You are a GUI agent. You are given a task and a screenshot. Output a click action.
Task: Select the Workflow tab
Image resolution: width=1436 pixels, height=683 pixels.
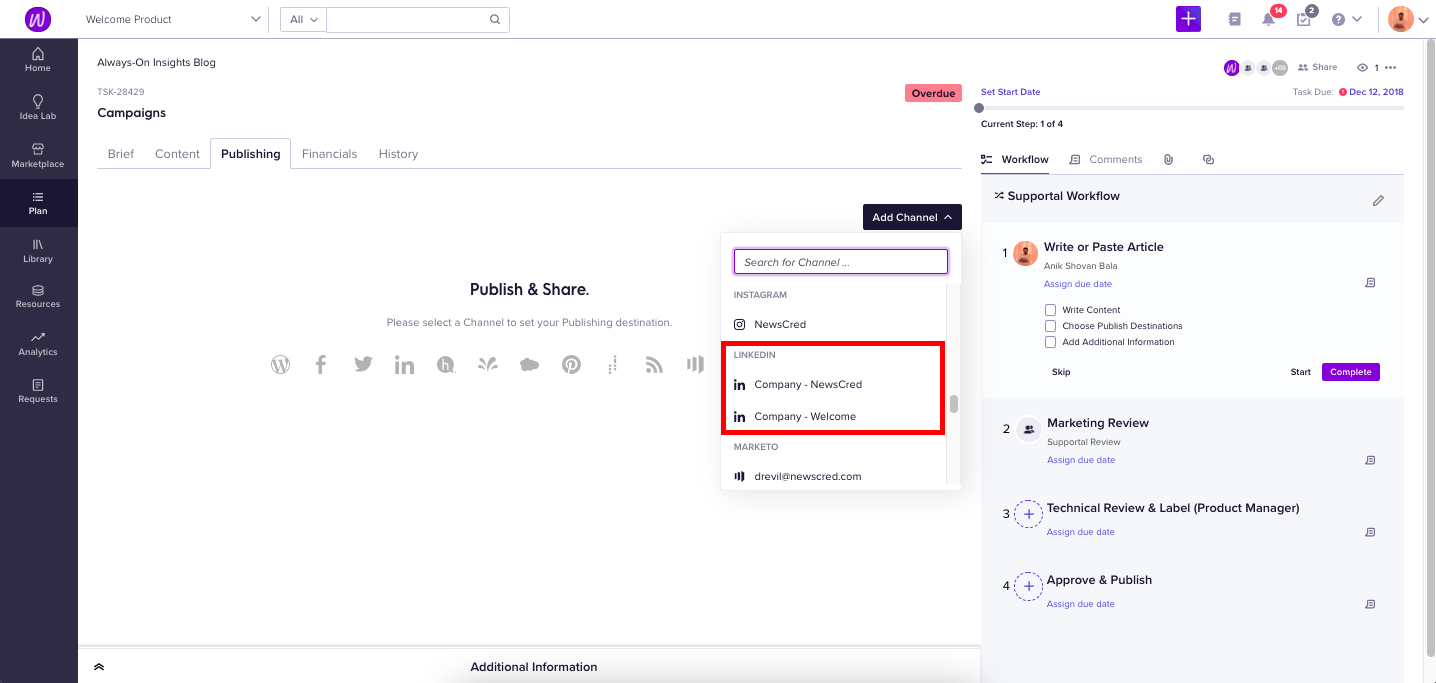click(1015, 160)
